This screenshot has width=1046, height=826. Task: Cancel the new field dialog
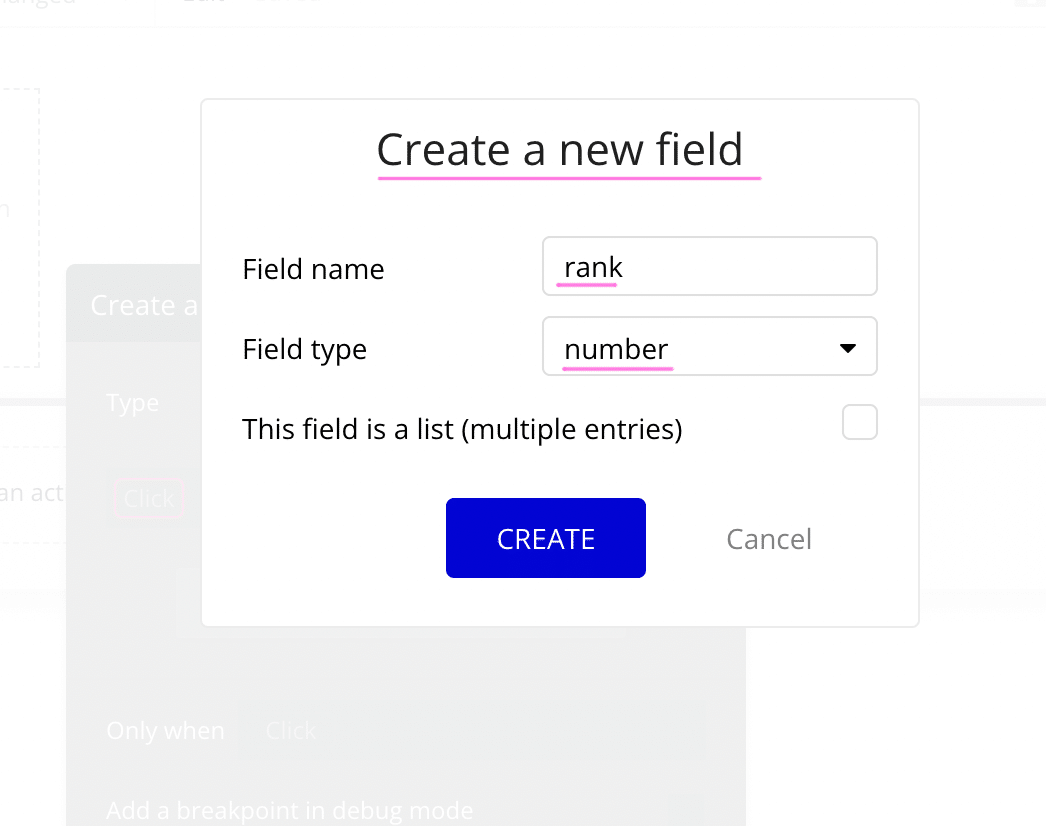pos(768,539)
